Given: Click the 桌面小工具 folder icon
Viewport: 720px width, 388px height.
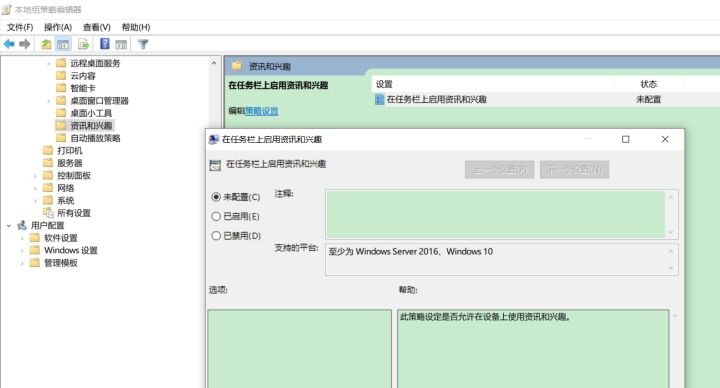Looking at the screenshot, I should (x=61, y=112).
